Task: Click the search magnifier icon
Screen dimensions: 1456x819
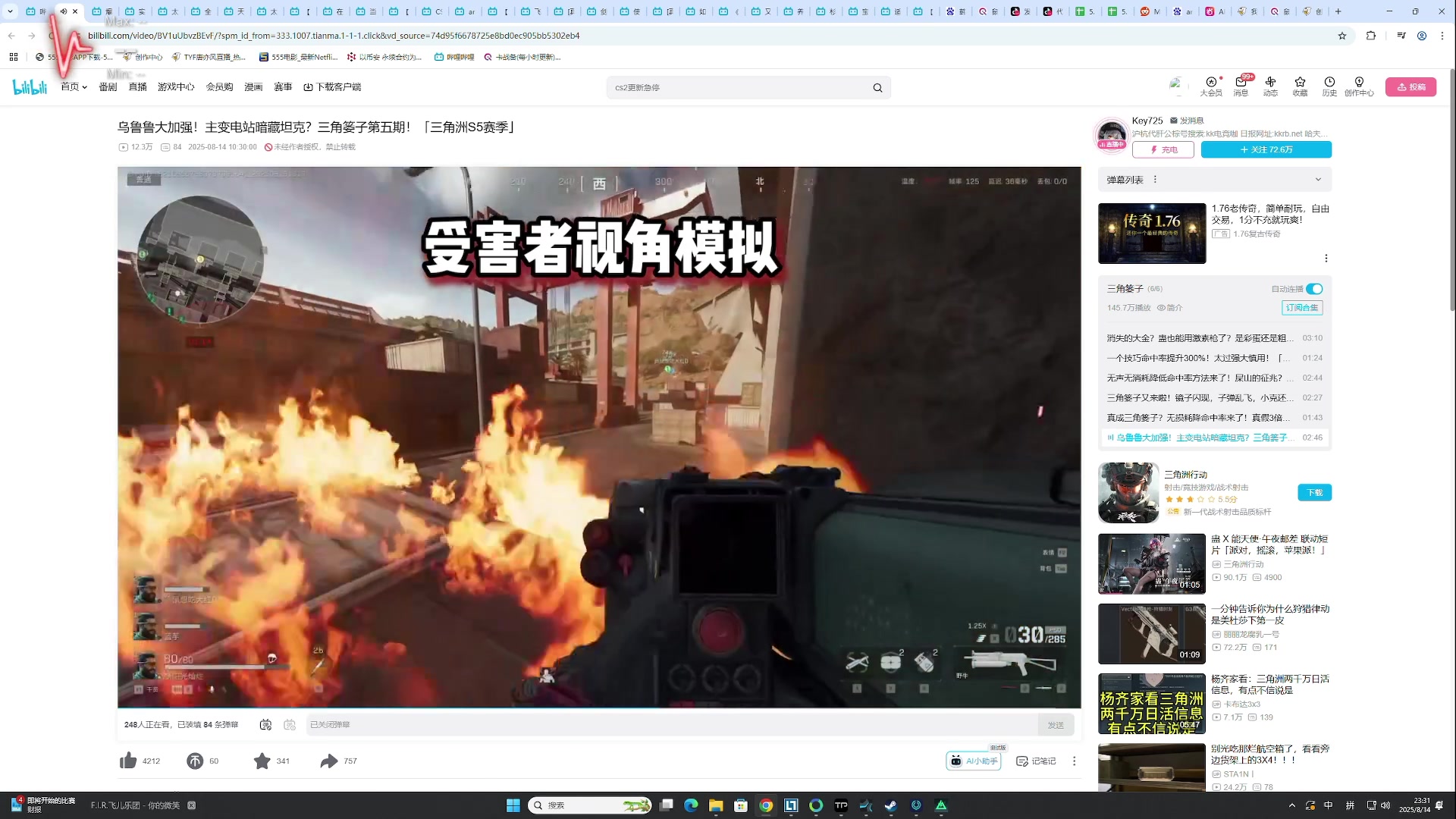Action: (877, 87)
